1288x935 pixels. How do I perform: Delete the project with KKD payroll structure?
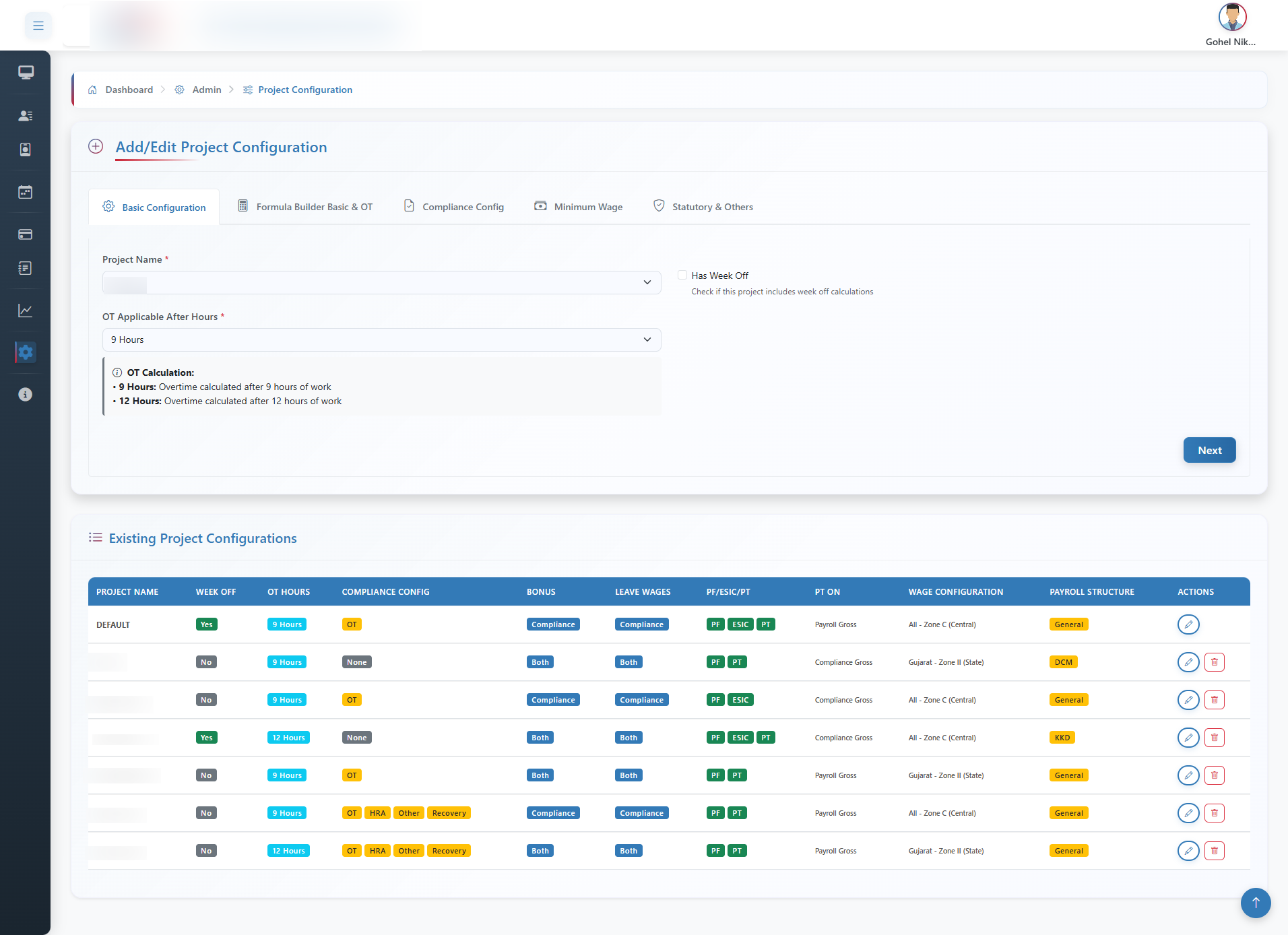pos(1215,737)
